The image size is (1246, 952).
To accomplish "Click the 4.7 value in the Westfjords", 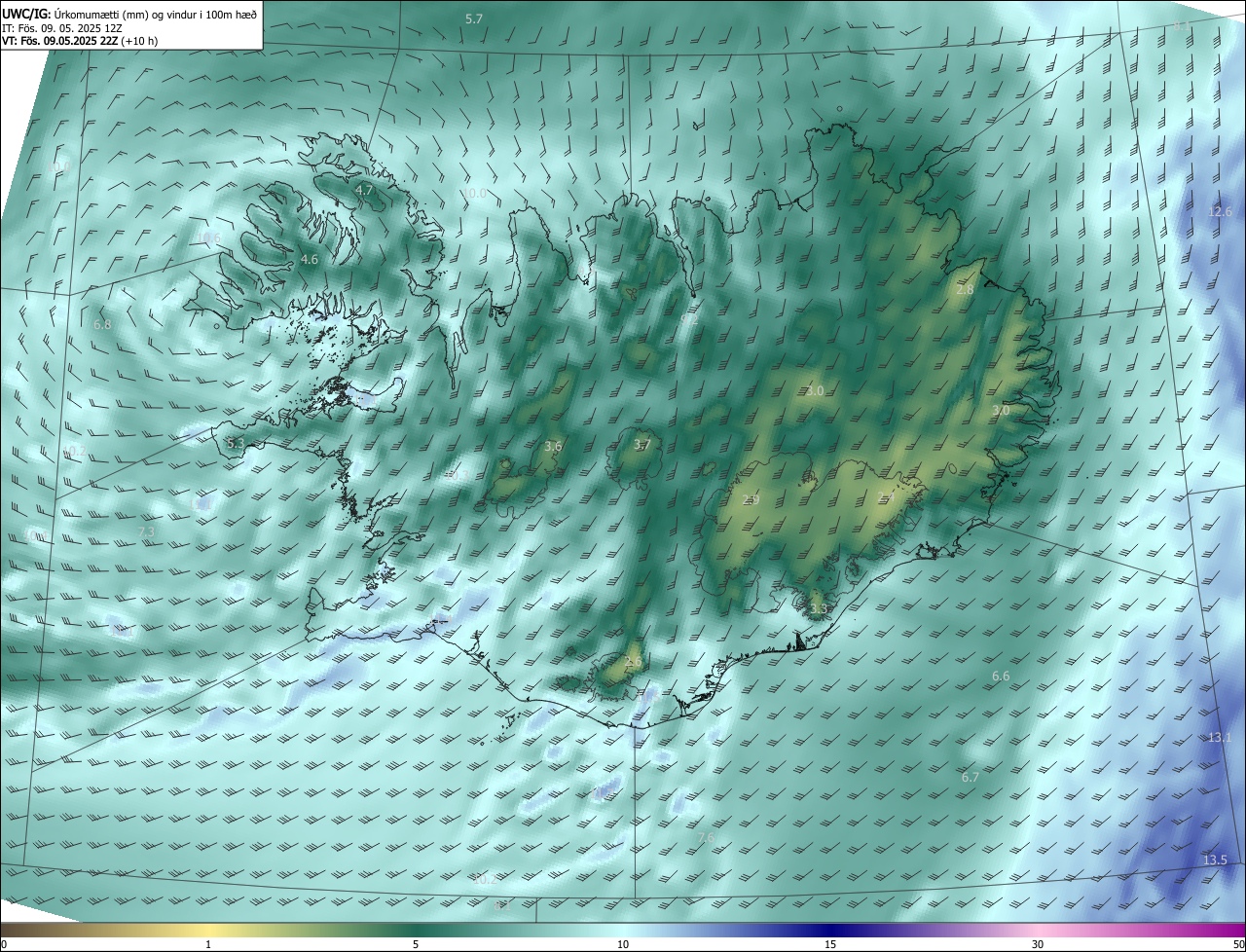I will pyautogui.click(x=364, y=191).
